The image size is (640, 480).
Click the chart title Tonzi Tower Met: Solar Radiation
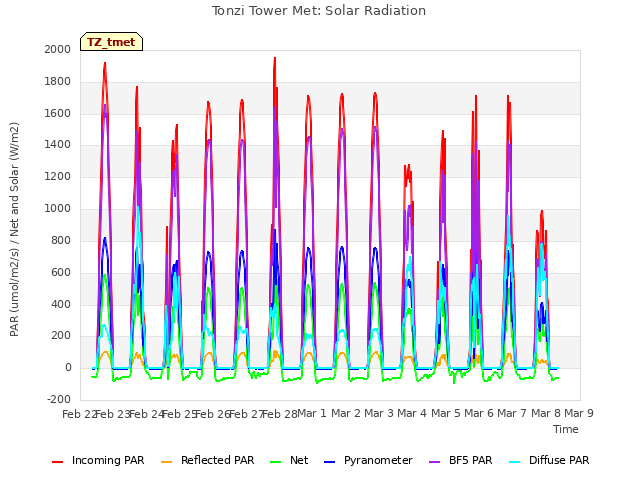coord(319,11)
